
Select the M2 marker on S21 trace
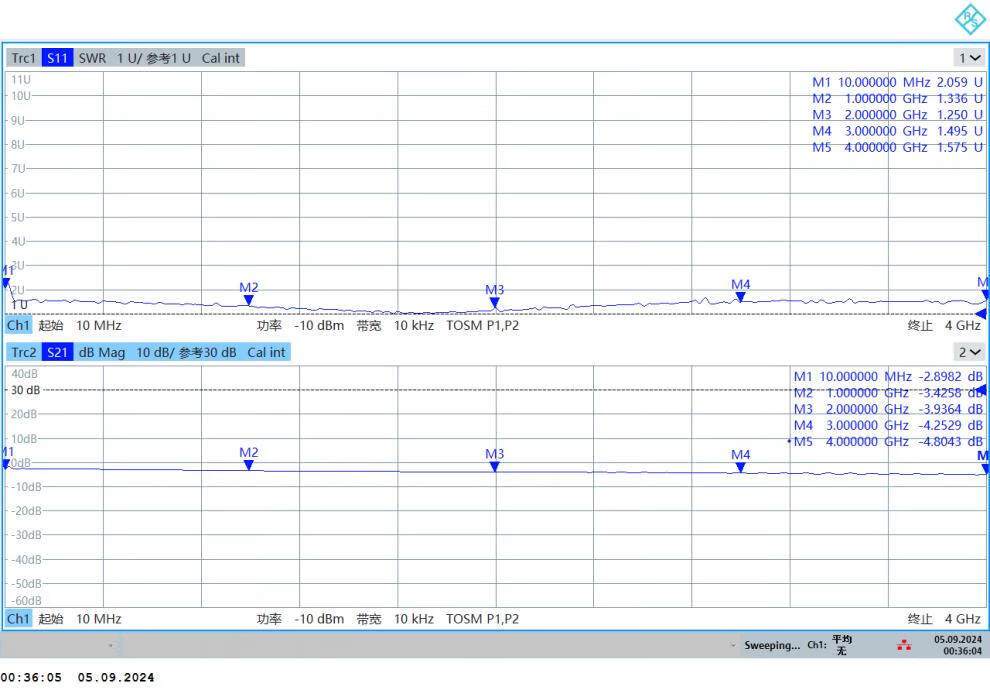coord(249,466)
